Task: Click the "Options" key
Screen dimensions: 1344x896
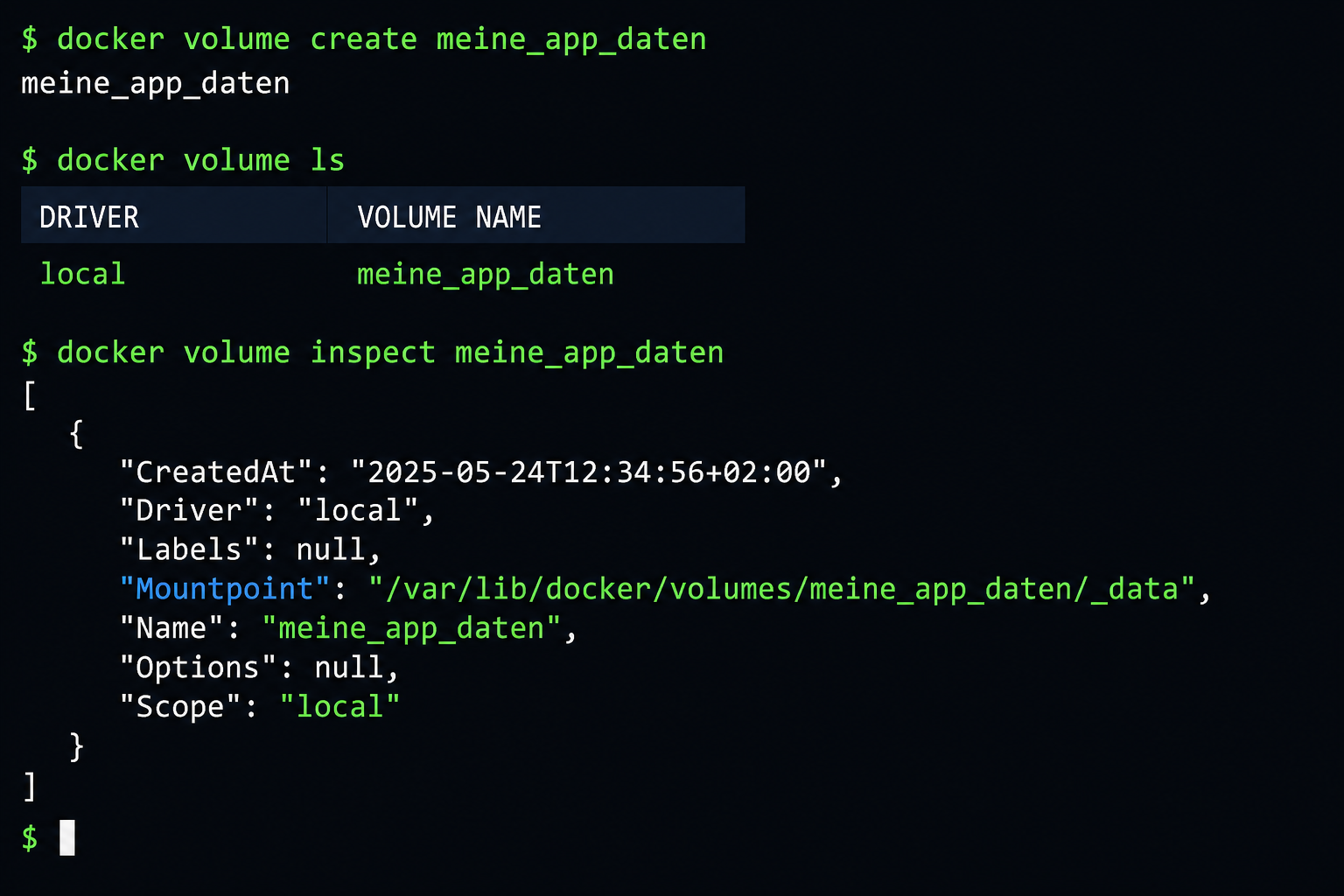Action: (x=199, y=668)
